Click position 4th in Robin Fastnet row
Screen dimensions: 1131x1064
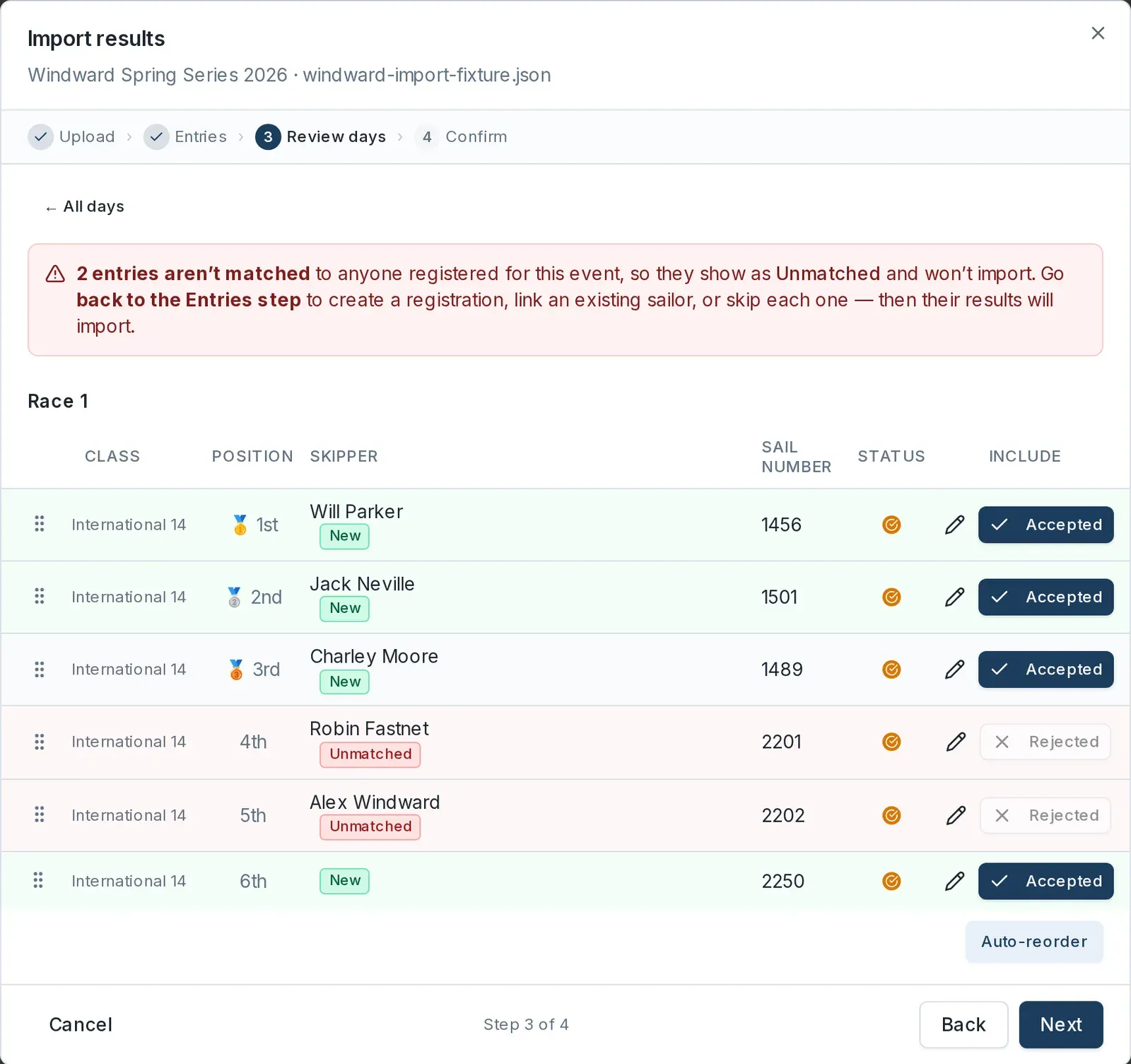pyautogui.click(x=253, y=742)
